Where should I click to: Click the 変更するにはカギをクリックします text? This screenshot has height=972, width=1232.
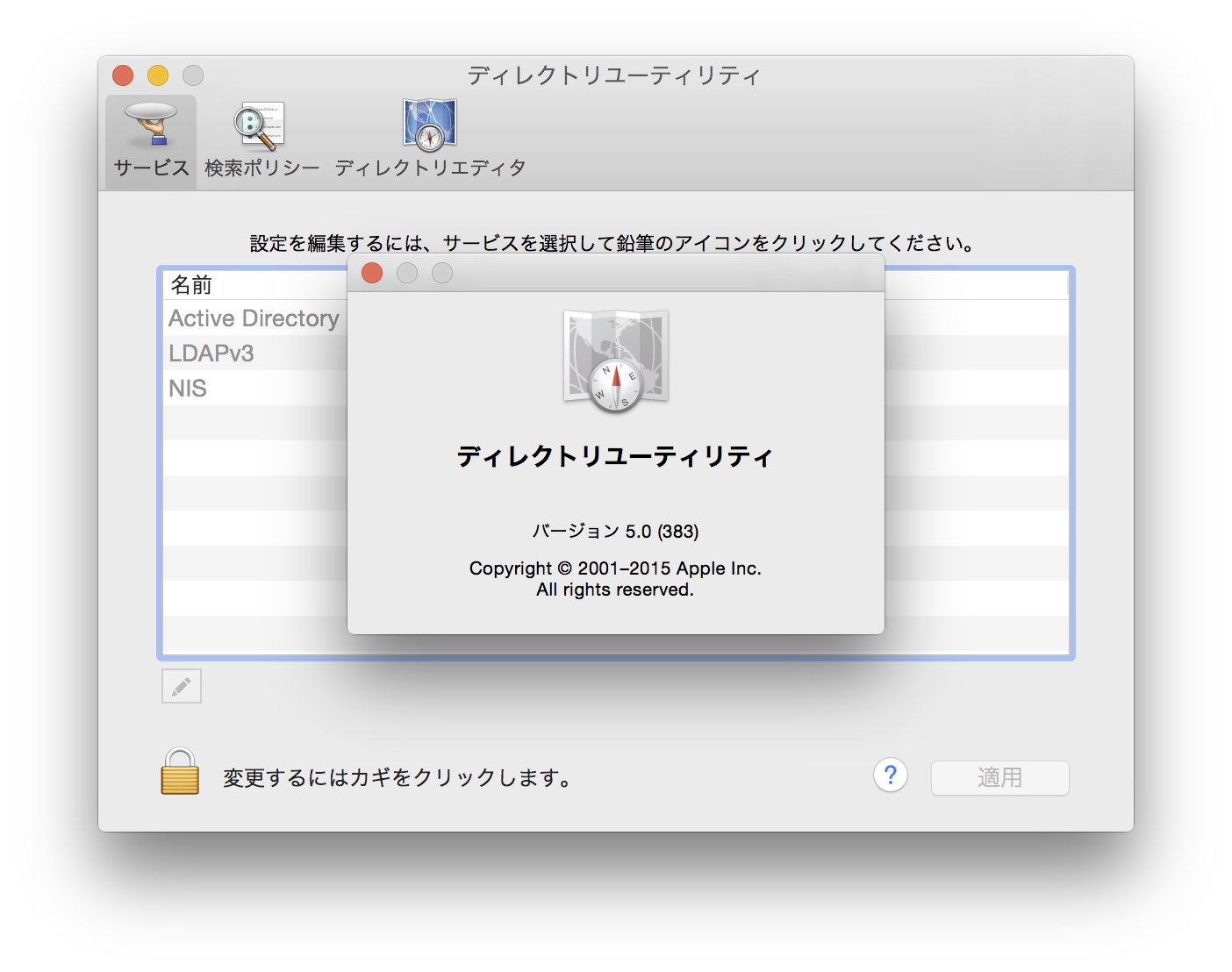point(398,778)
